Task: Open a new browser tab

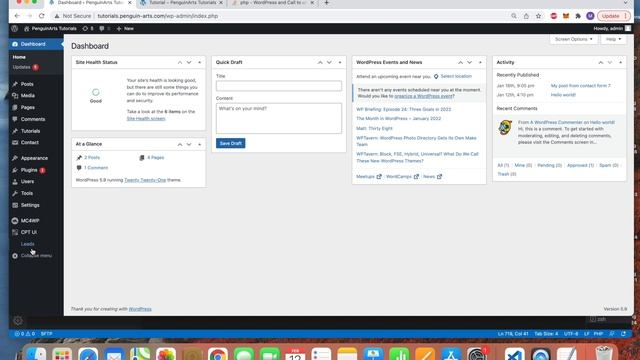Action: tap(327, 3)
